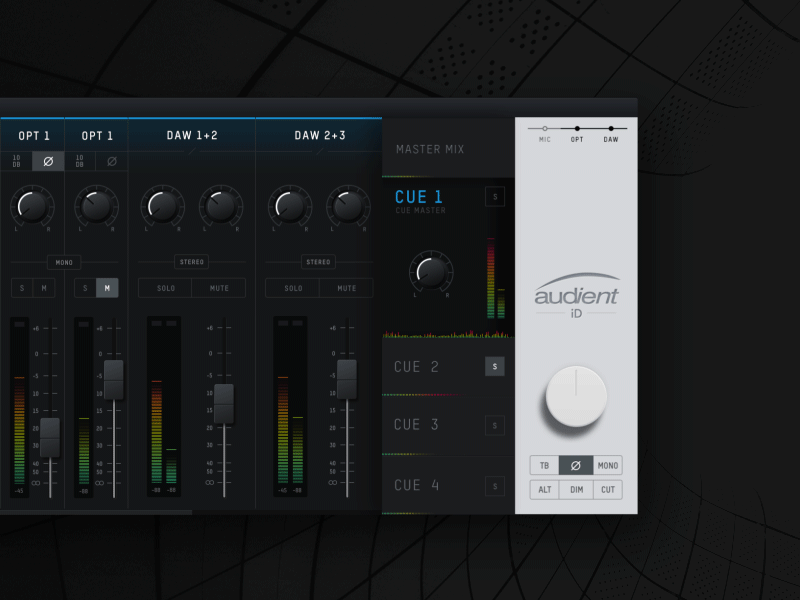Click the first pan knob on DAW 1+2
This screenshot has height=600, width=800.
(162, 207)
